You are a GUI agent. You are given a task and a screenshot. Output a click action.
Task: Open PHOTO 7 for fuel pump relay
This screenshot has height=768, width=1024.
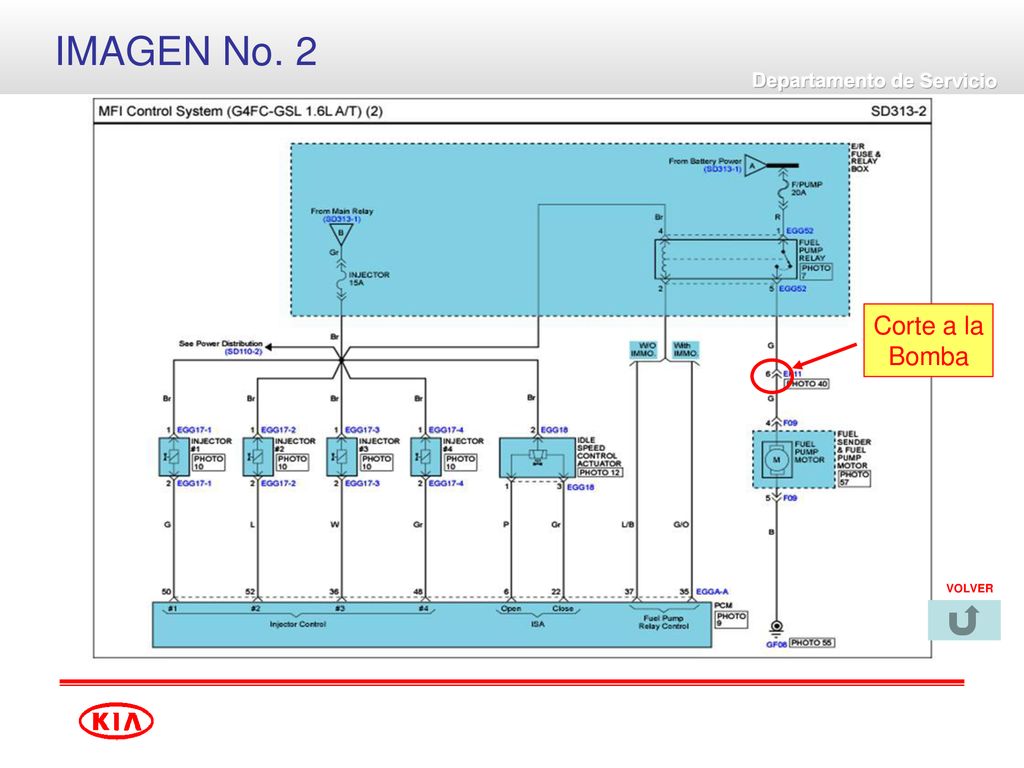click(816, 272)
